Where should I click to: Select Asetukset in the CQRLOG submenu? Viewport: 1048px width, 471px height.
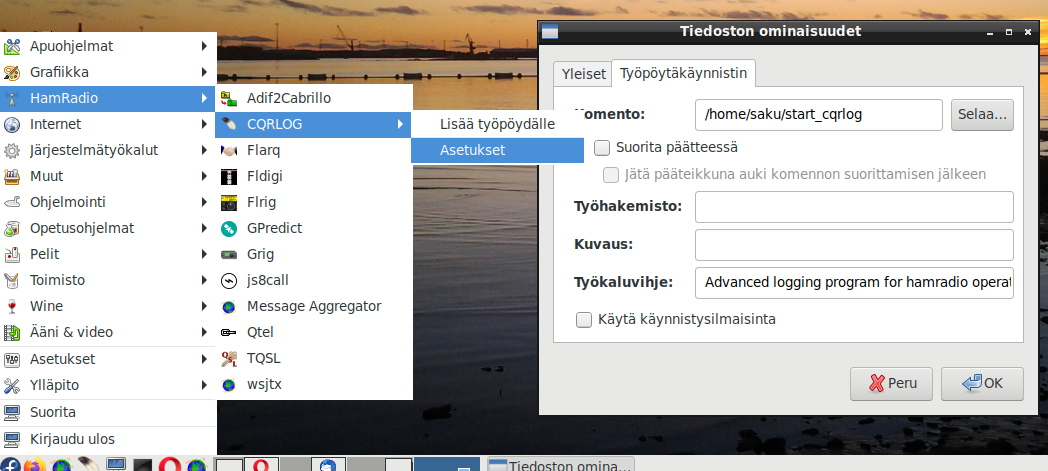click(497, 150)
